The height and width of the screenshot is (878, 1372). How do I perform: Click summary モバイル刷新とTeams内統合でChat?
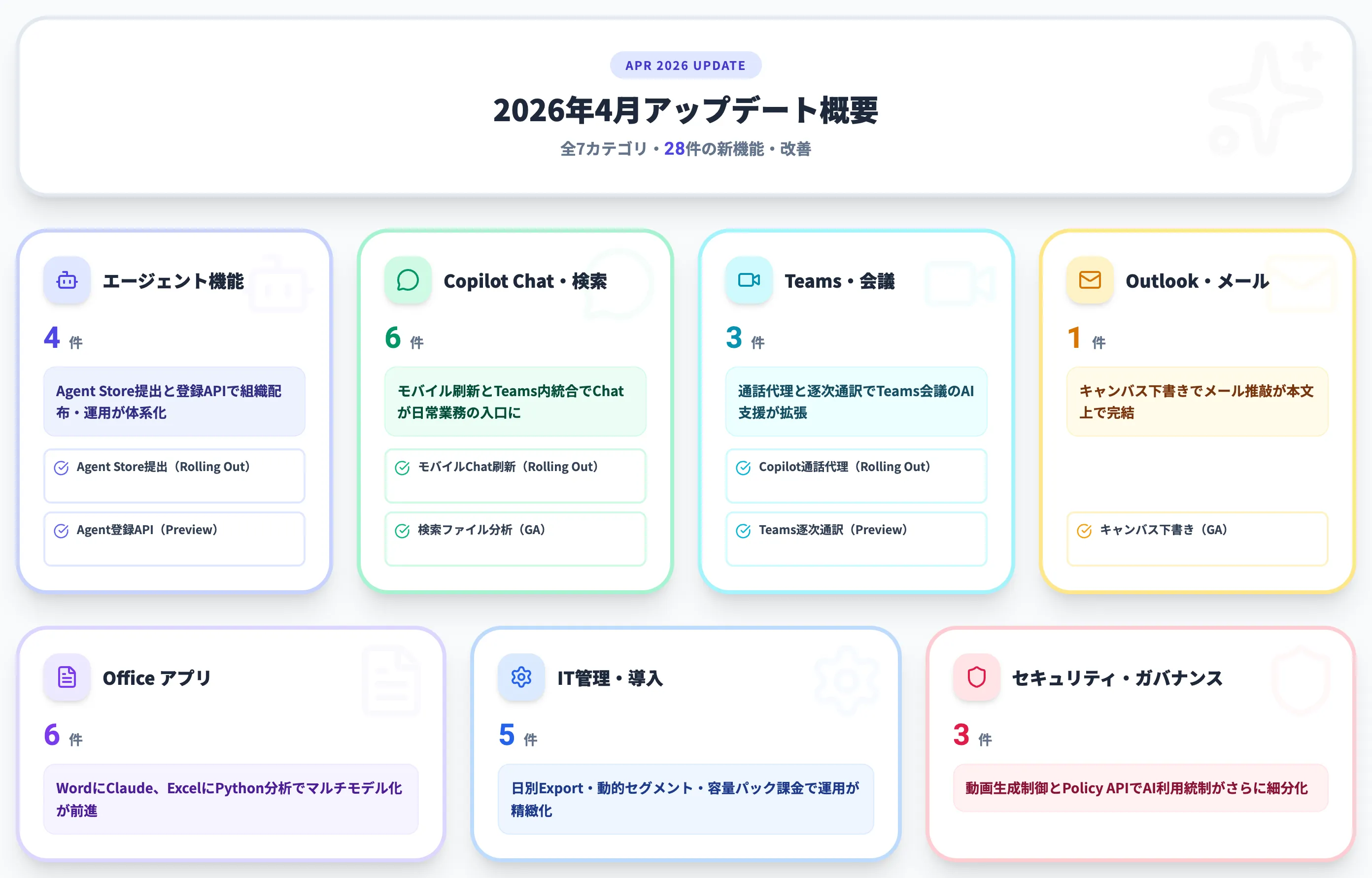pyautogui.click(x=515, y=402)
